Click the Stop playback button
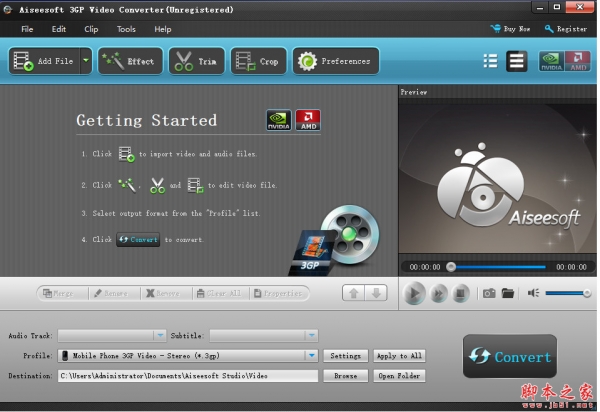 461,293
